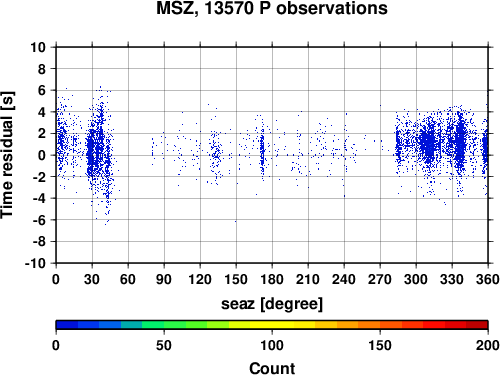Select the Time residual y-axis label
This screenshot has height=375, width=500.
click(7, 155)
